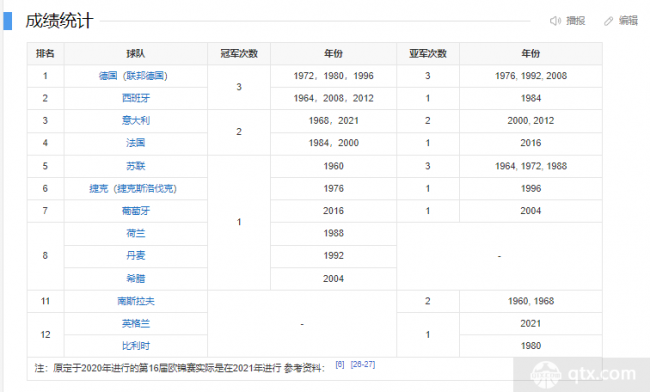This screenshot has width=650, height=392.
Task: Click the 亚军次数 column header
Action: coord(428,53)
